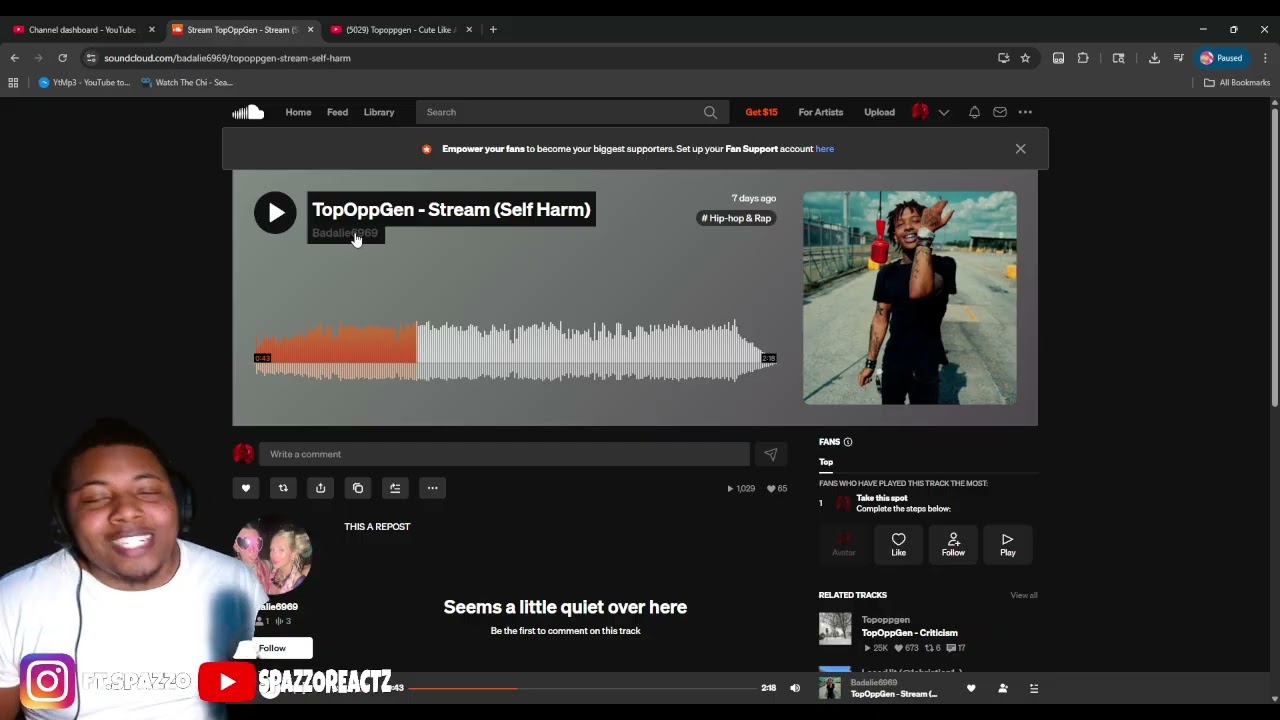
Task: View all related tracks
Action: click(1024, 595)
